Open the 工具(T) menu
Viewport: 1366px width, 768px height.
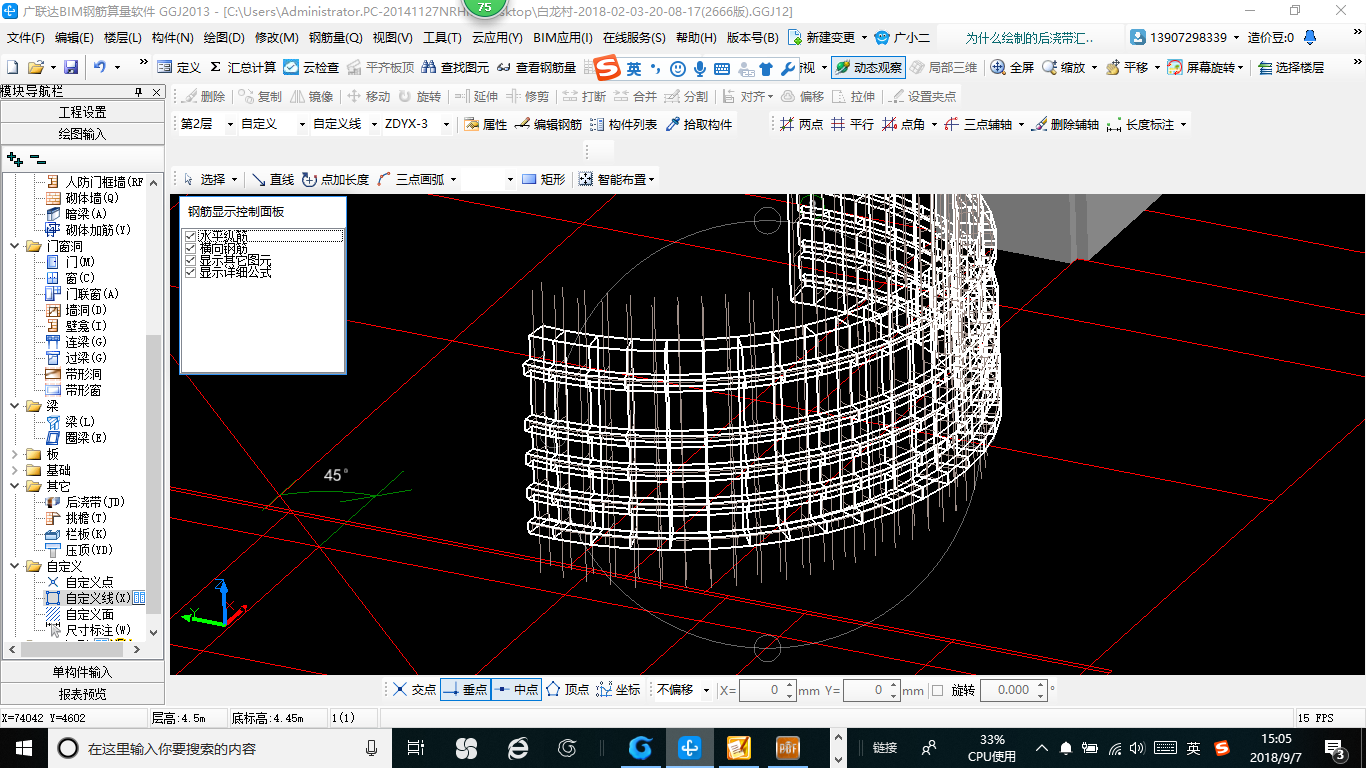[442, 38]
